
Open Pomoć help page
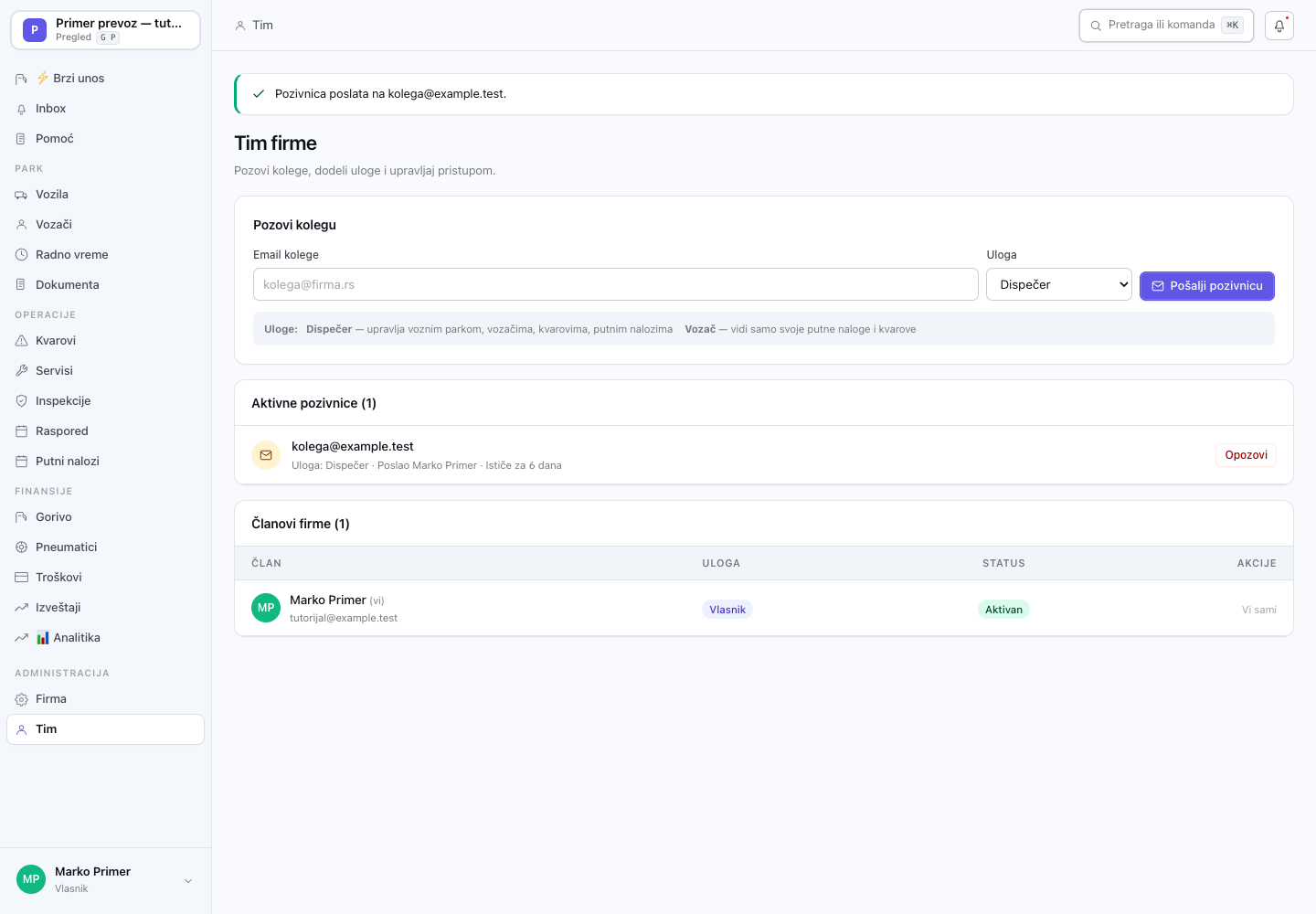tap(105, 139)
